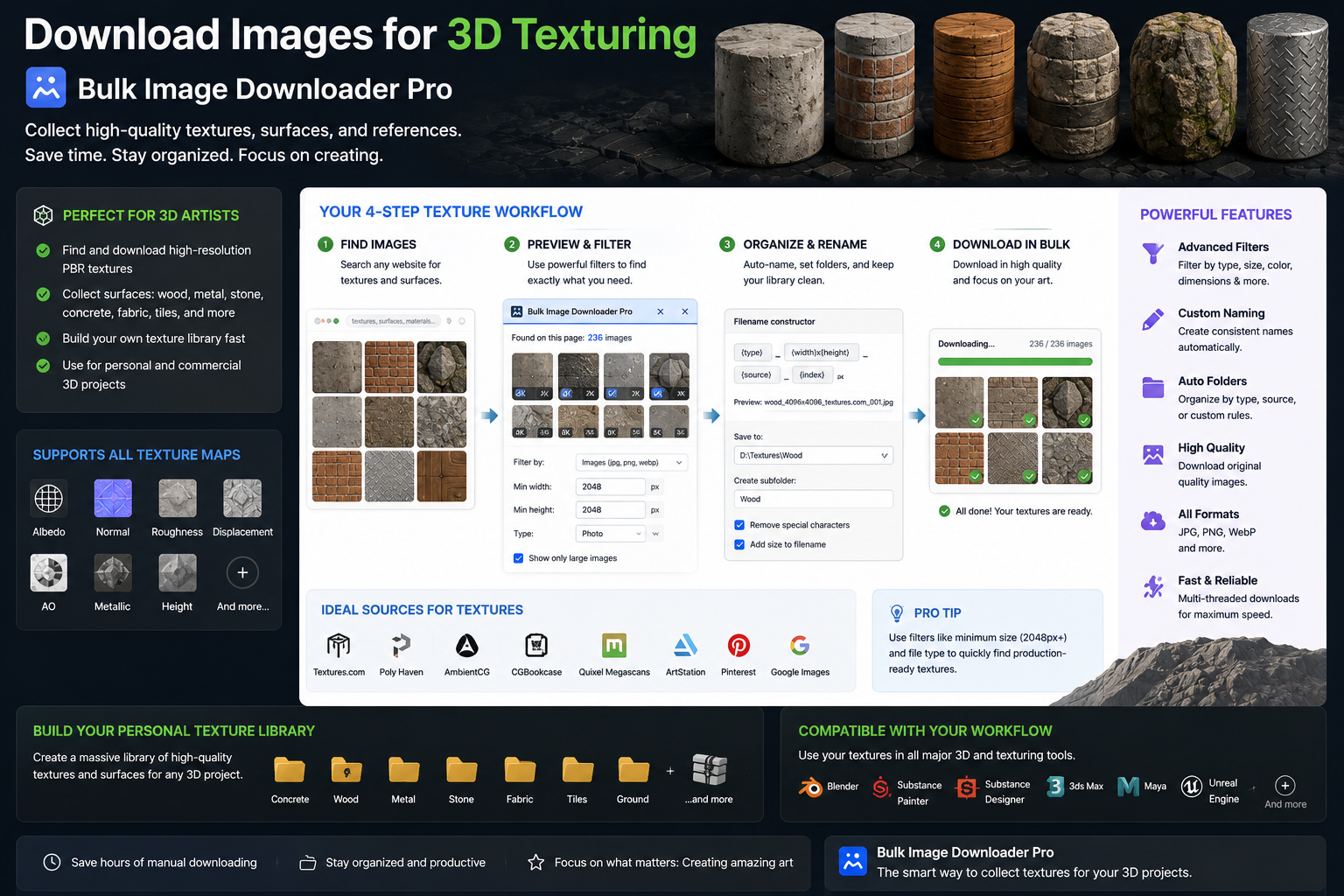The height and width of the screenshot is (896, 1344).
Task: Click the 'And more' plus icon in compatible tools
Action: click(1284, 785)
